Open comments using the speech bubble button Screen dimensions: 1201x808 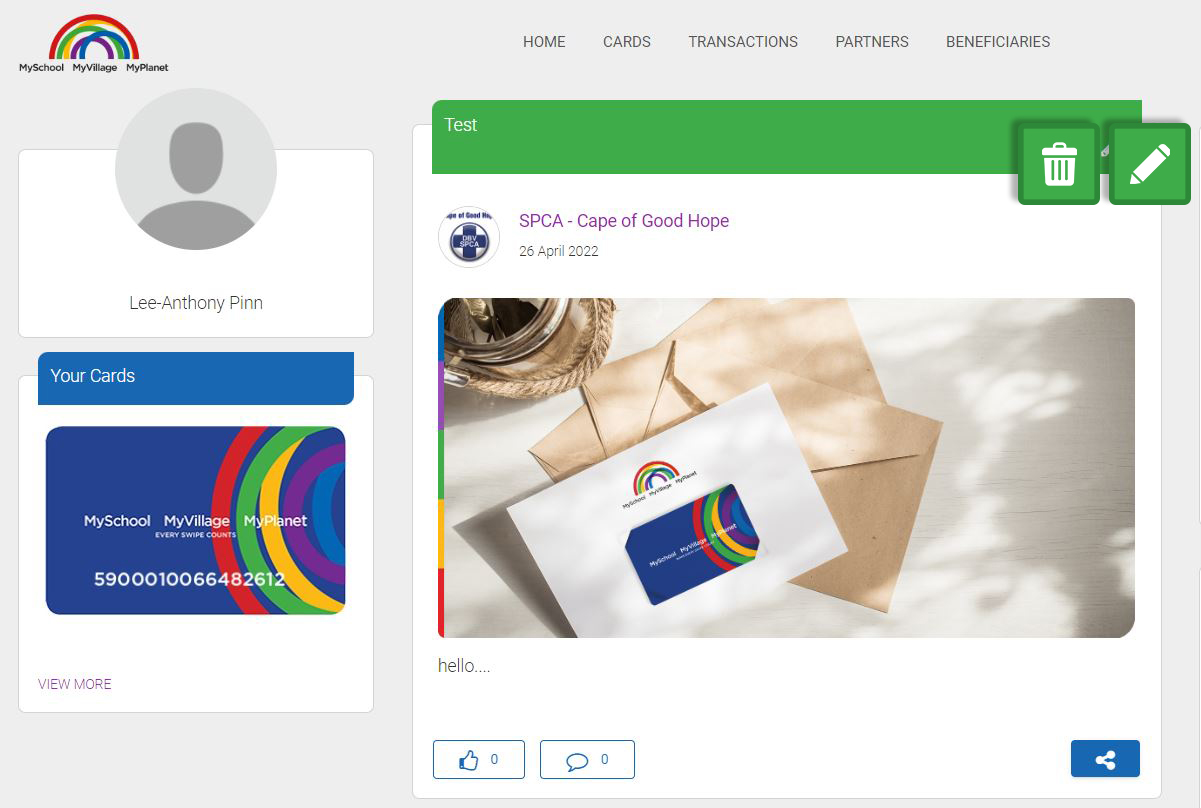(x=587, y=760)
